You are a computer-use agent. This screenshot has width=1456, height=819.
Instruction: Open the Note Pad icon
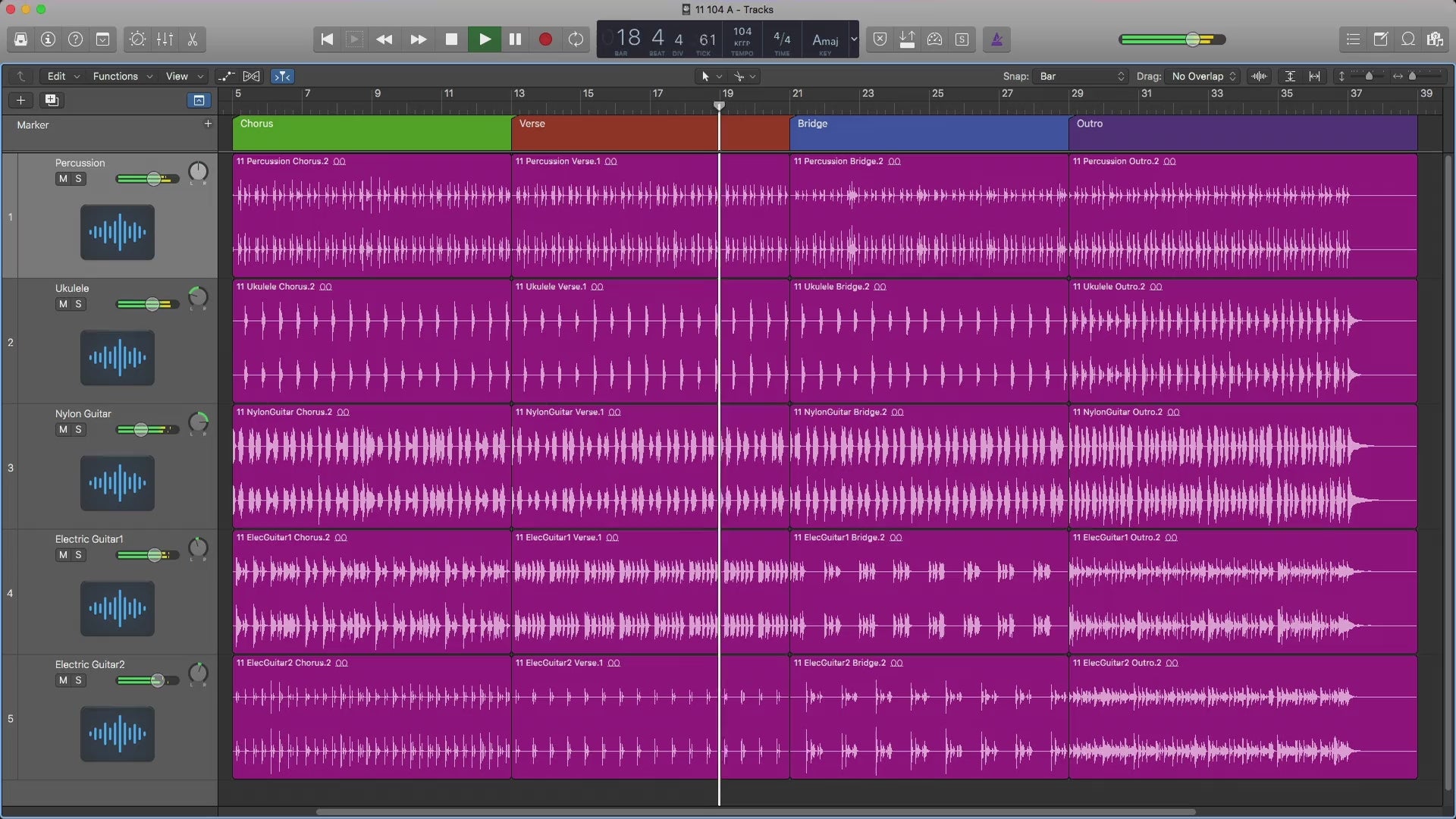pyautogui.click(x=1381, y=39)
